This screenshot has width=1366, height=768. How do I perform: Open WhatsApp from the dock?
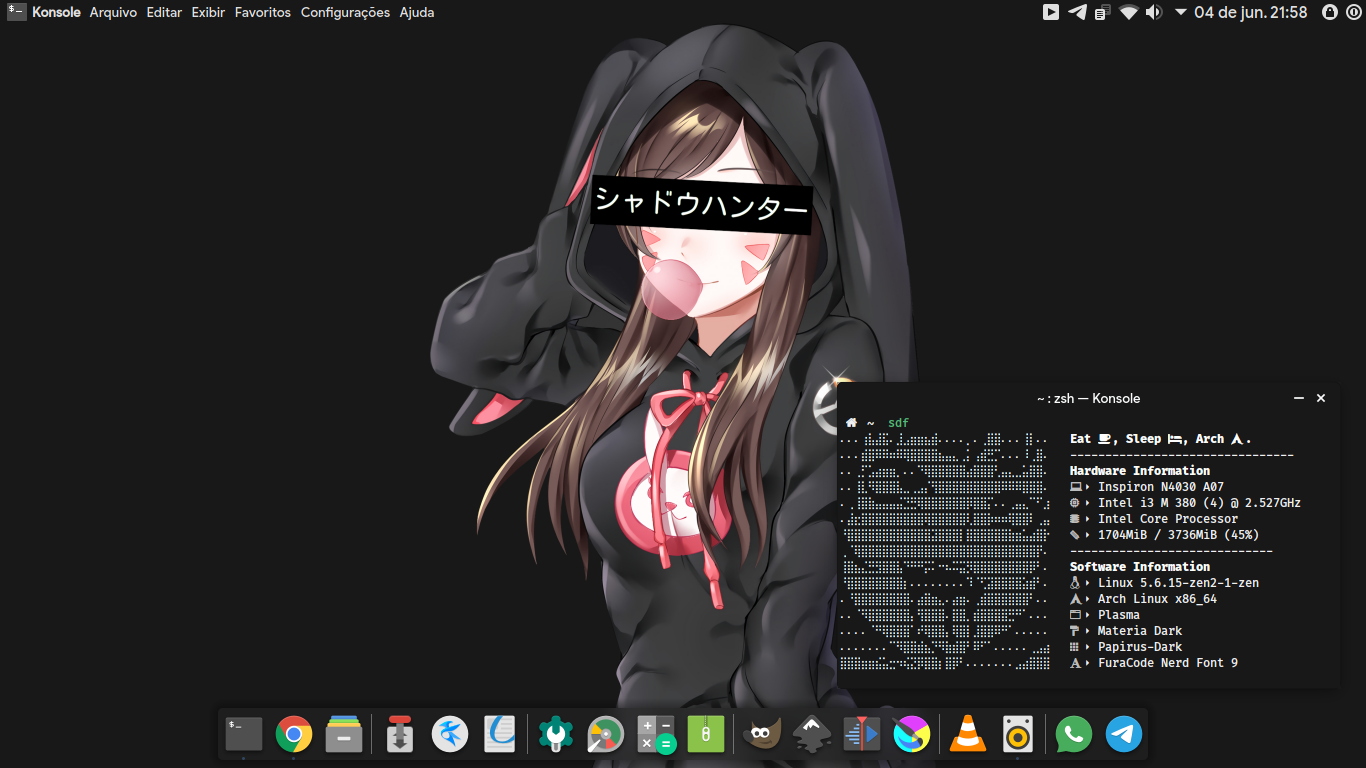pyautogui.click(x=1074, y=735)
